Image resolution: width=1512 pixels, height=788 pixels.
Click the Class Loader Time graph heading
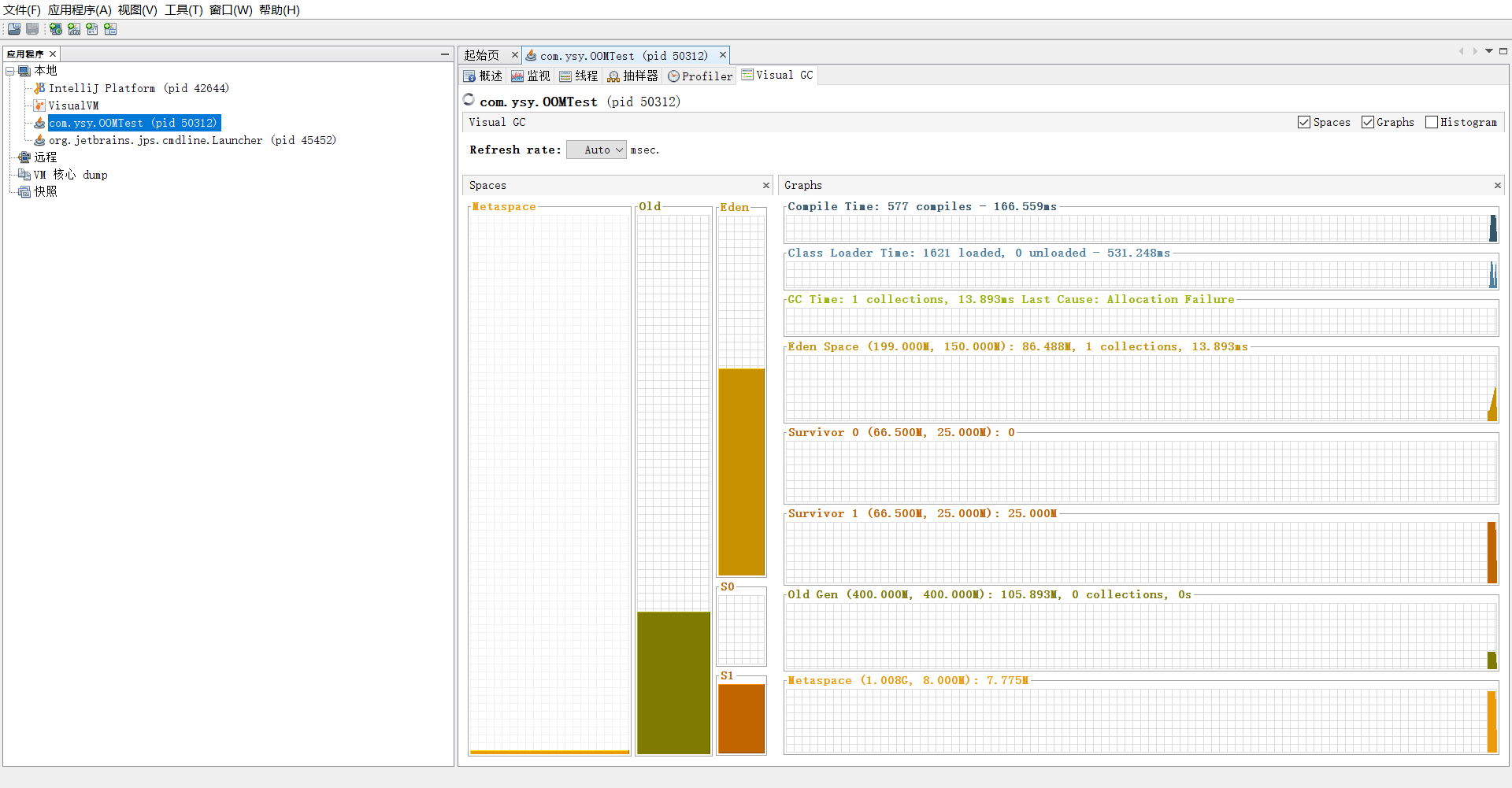979,253
